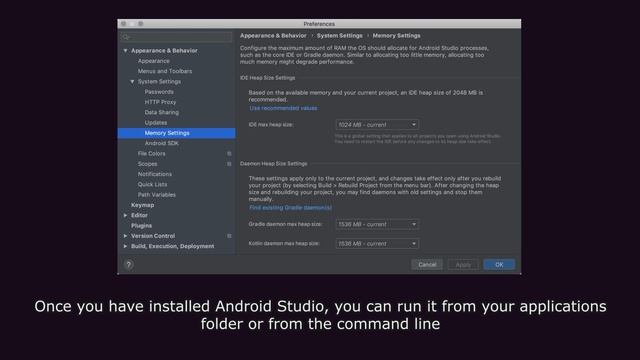Select Menus and Toolbars settings
640x360 pixels.
[x=164, y=71]
